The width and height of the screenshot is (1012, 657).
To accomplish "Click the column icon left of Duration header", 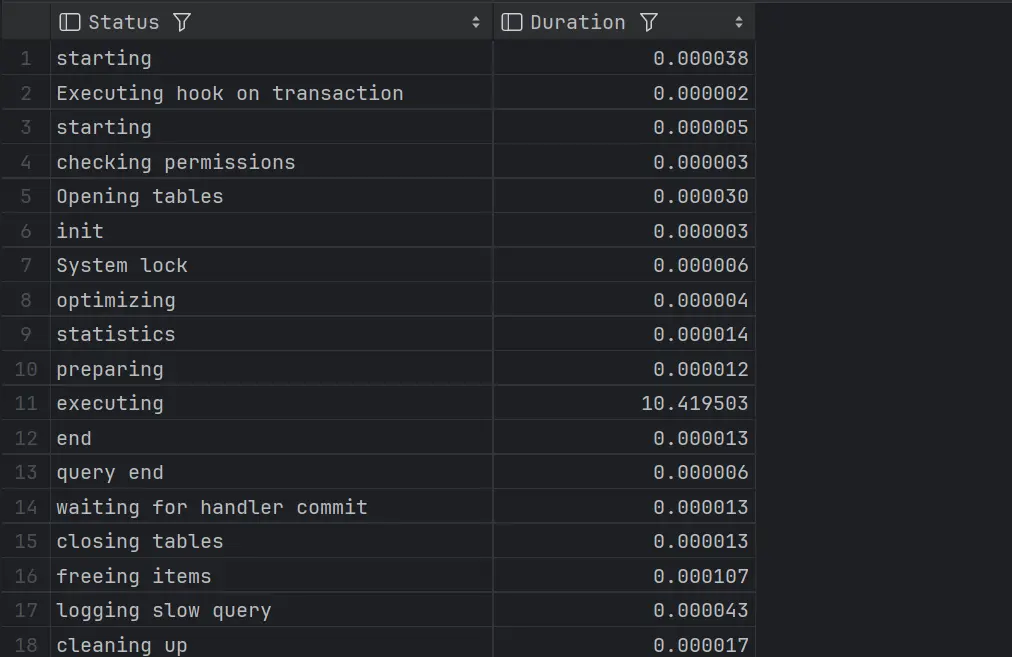I will pos(512,22).
